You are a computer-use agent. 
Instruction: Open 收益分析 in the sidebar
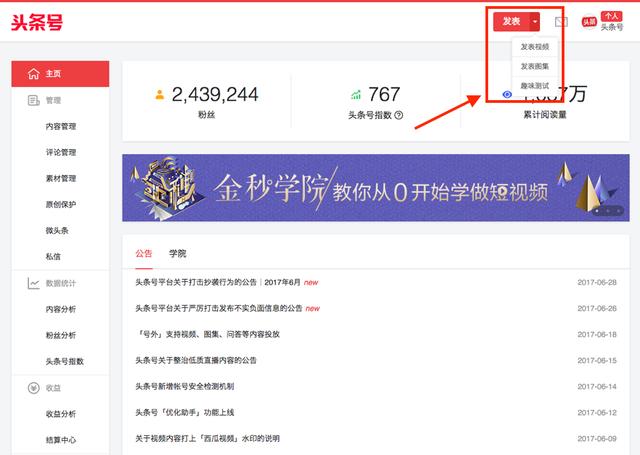point(61,414)
